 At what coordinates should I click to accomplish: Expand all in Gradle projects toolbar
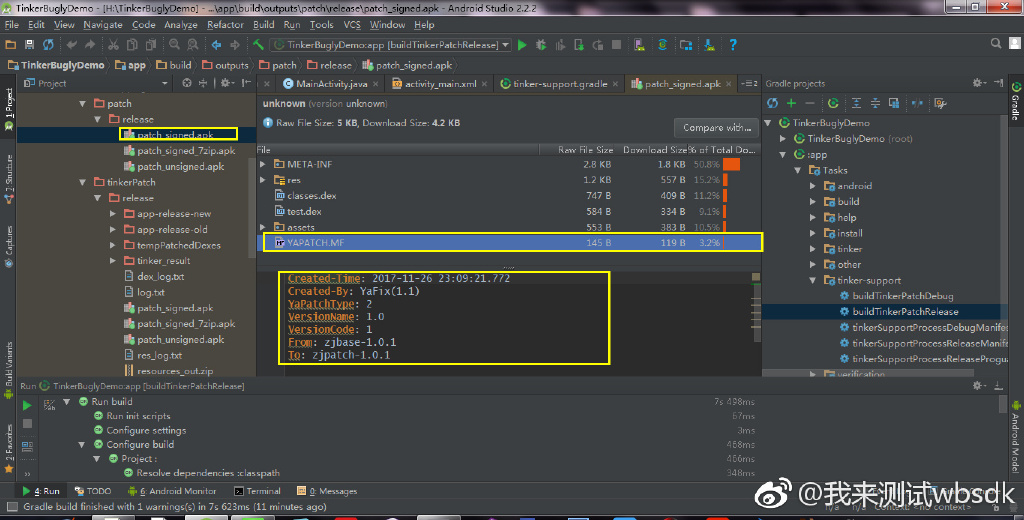(x=856, y=103)
